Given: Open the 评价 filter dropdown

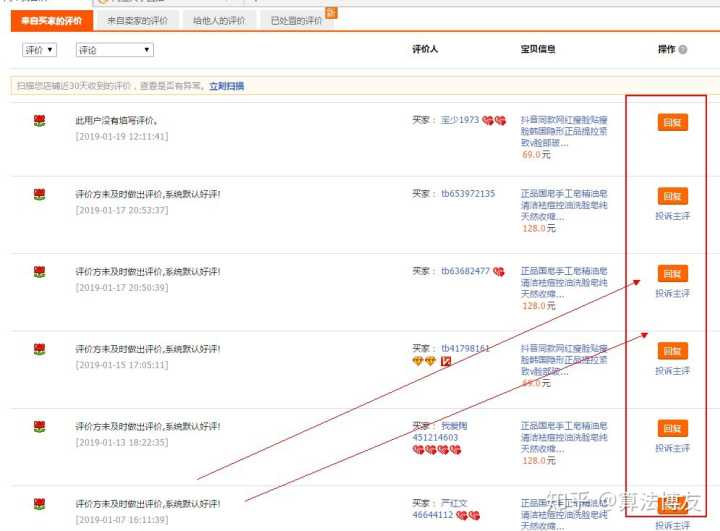Looking at the screenshot, I should pyautogui.click(x=40, y=49).
